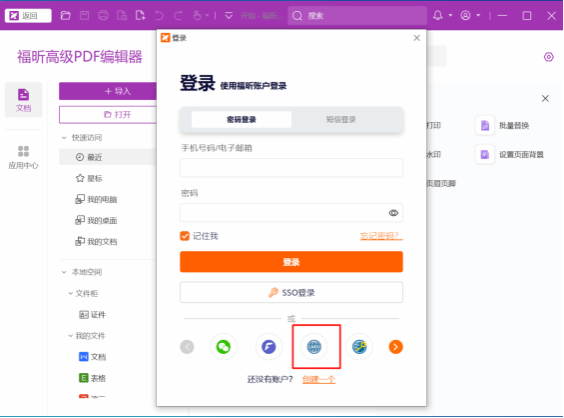Choose the globe login icon
The height and width of the screenshot is (418, 564).
tap(314, 347)
